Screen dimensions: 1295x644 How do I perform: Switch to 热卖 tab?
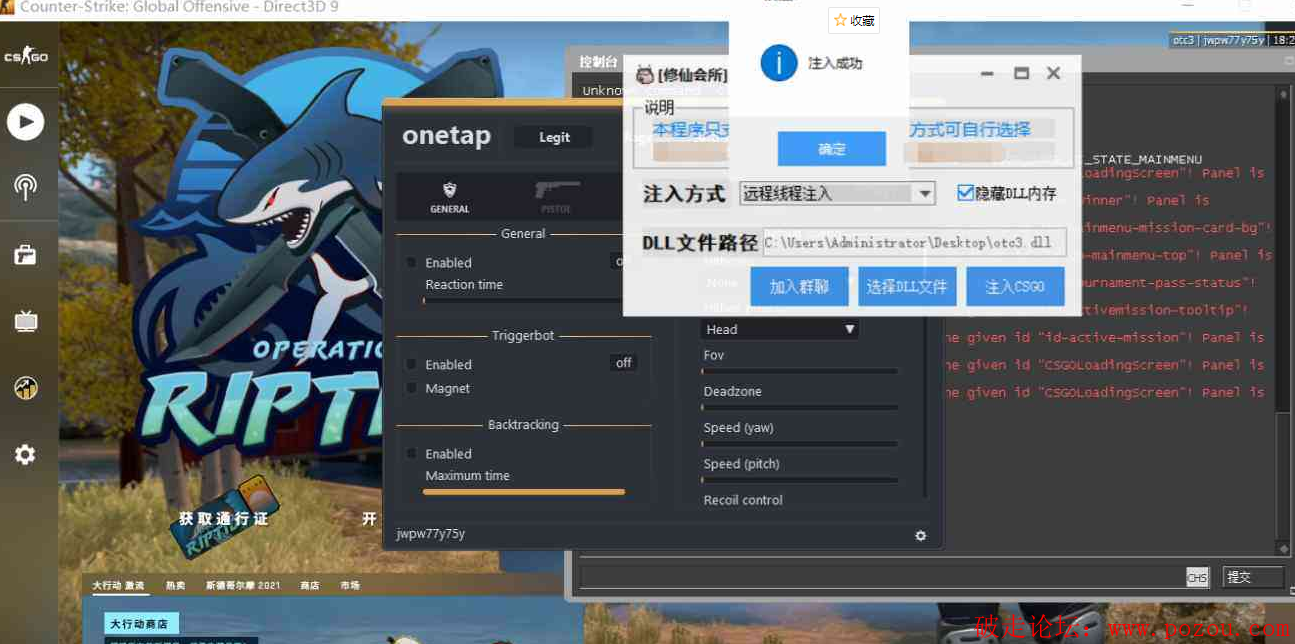[176, 585]
